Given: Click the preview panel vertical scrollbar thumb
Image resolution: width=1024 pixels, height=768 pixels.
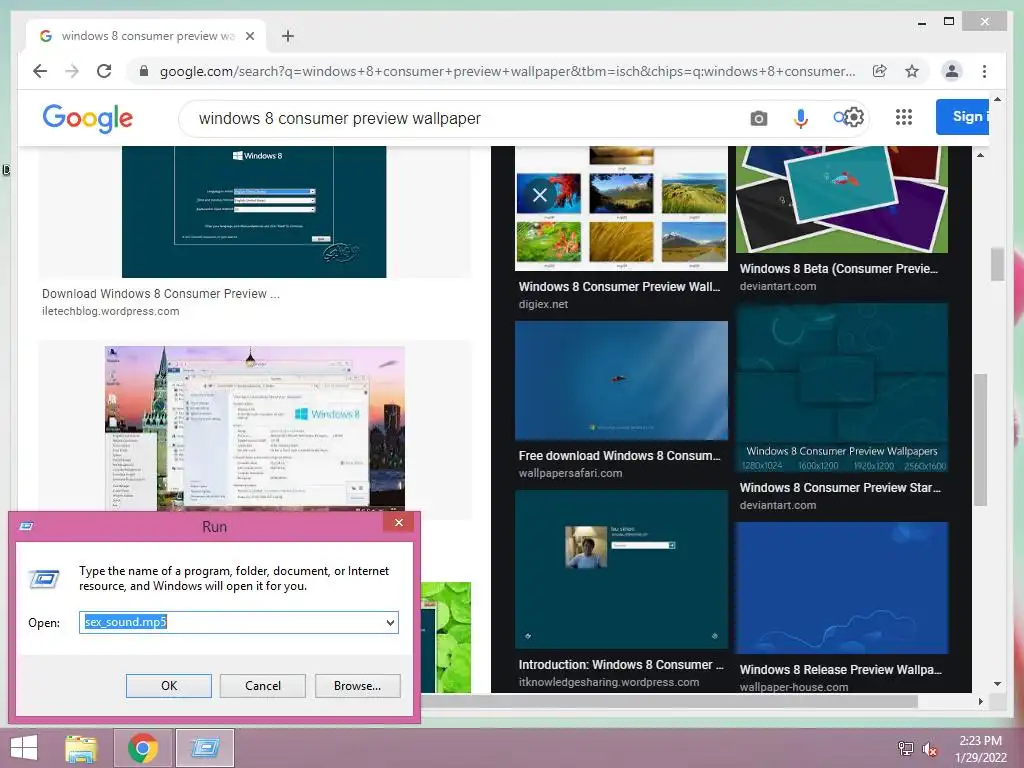Looking at the screenshot, I should click(980, 439).
